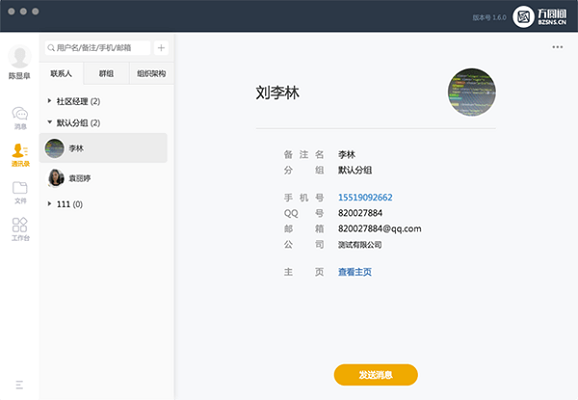578x400 pixels.
Task: Click the plus button to add contact
Action: coord(161,48)
